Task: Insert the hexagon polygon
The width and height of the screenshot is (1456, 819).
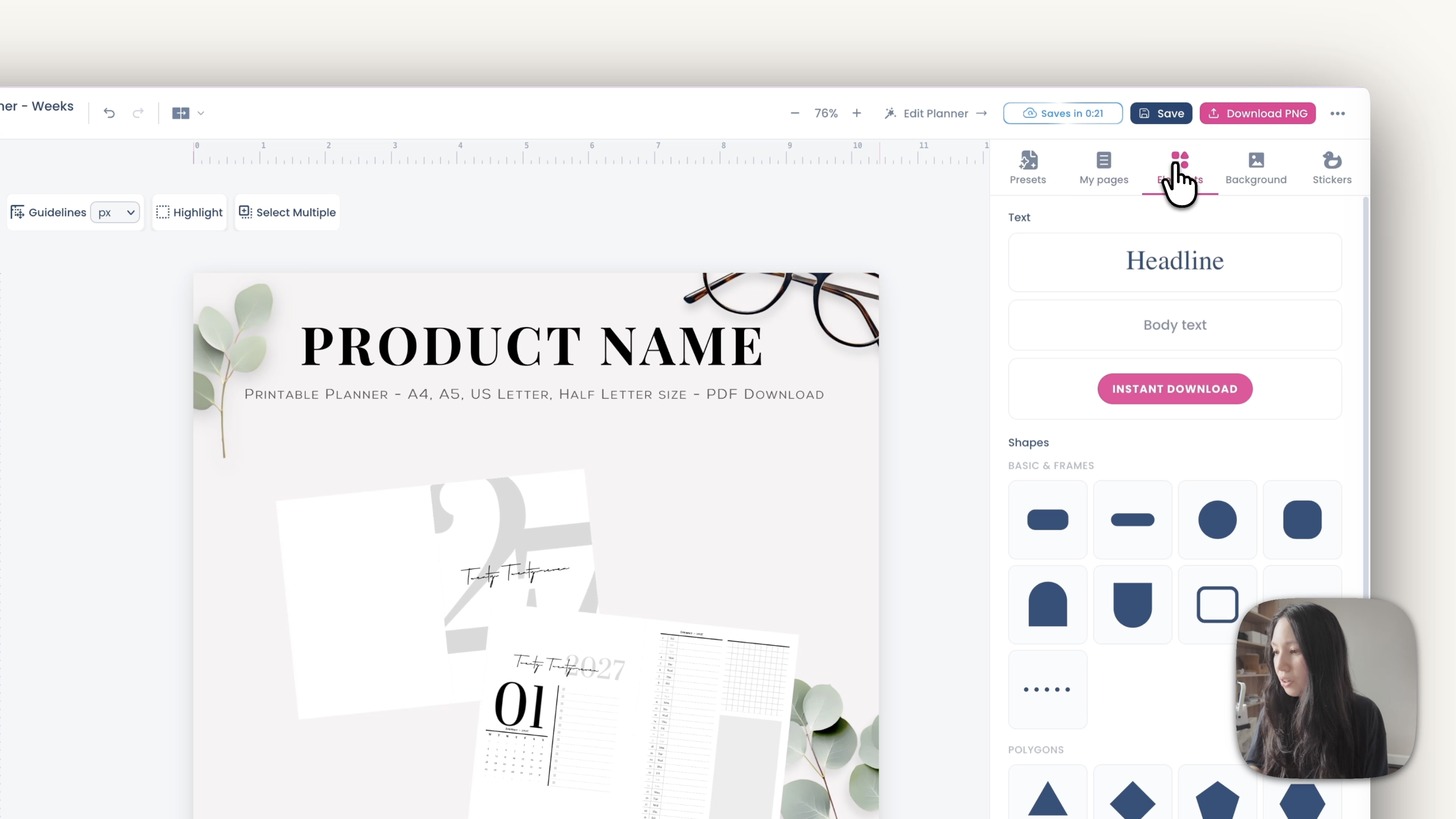Action: tap(1302, 798)
